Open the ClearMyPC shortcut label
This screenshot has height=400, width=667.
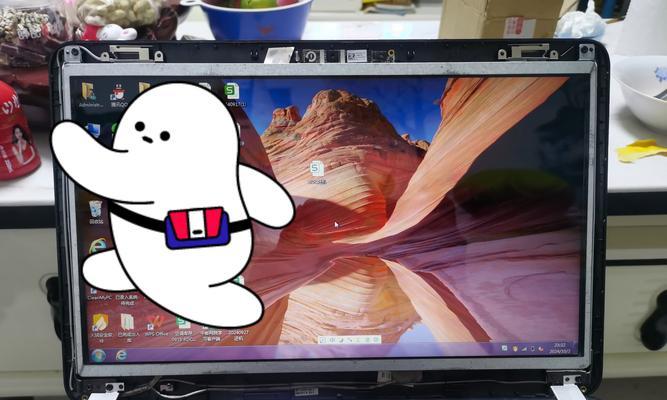click(x=100, y=297)
